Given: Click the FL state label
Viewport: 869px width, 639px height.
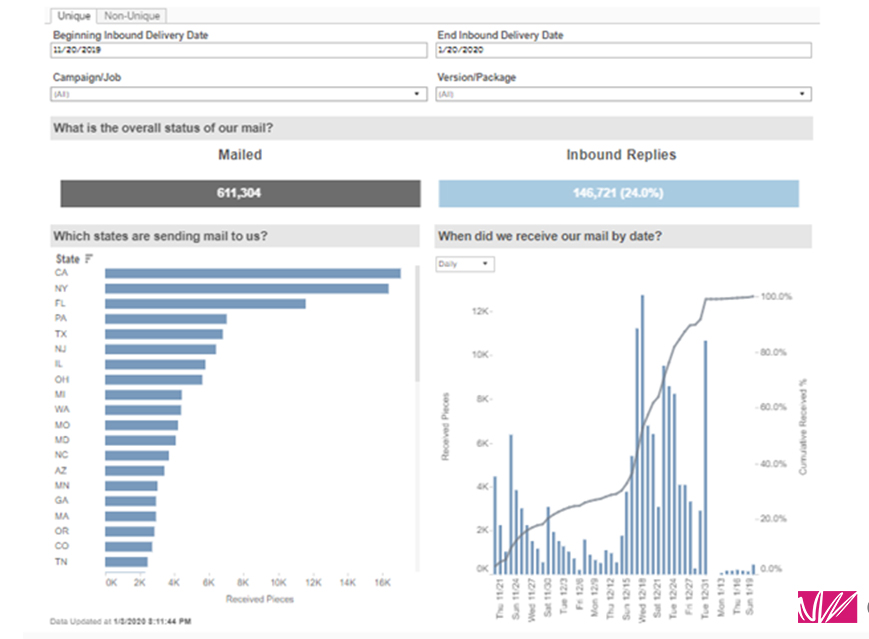Looking at the screenshot, I should (x=60, y=303).
